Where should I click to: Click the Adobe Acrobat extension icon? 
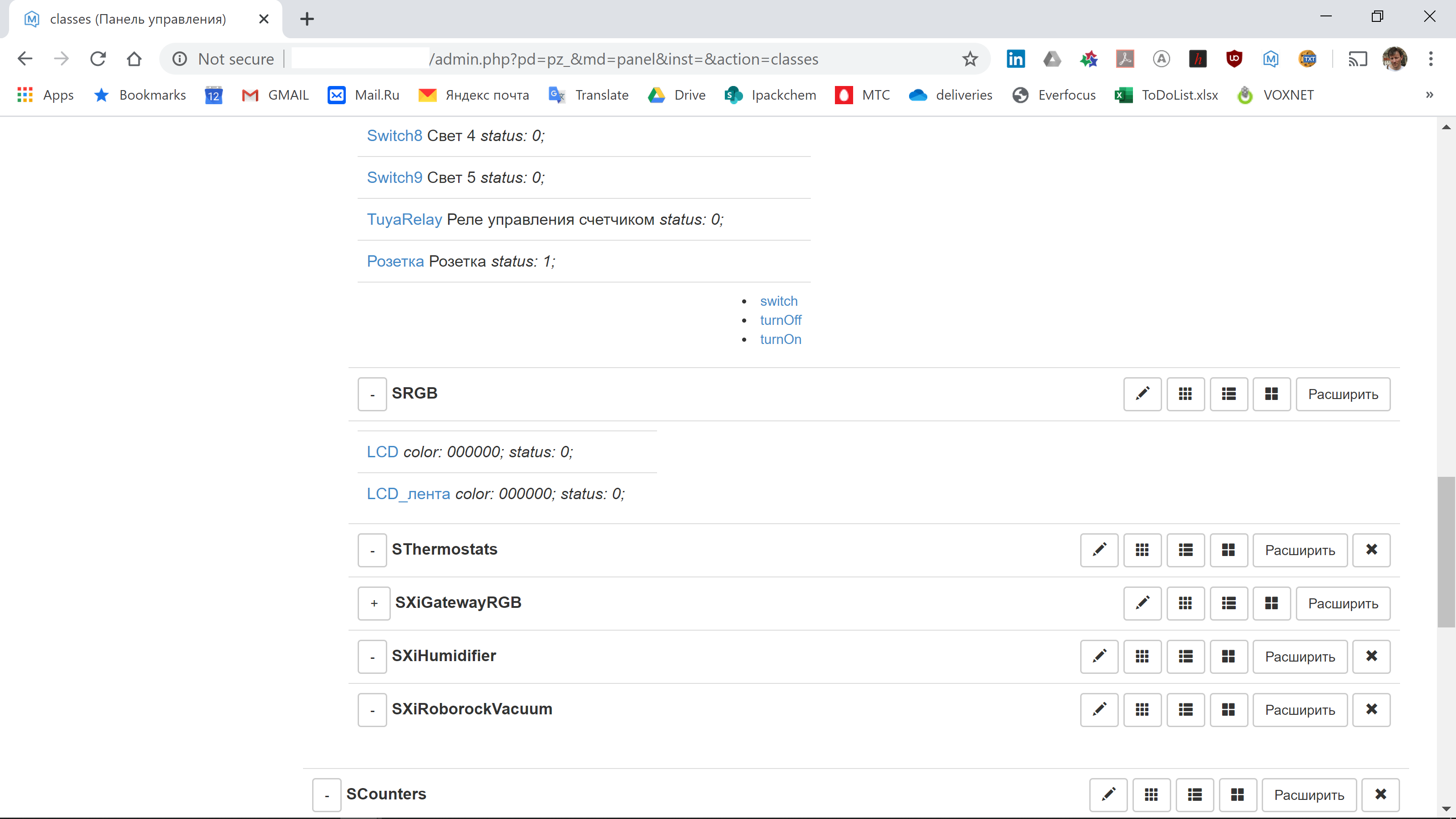coord(1125,59)
